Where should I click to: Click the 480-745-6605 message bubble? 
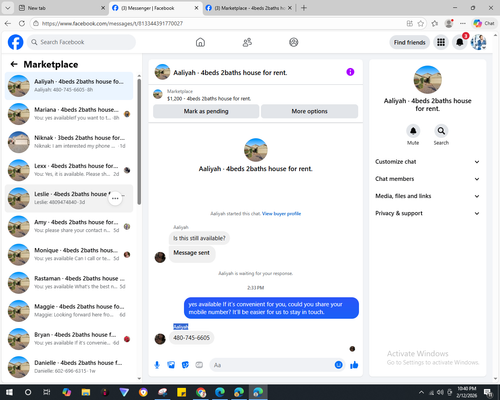pyautogui.click(x=191, y=338)
